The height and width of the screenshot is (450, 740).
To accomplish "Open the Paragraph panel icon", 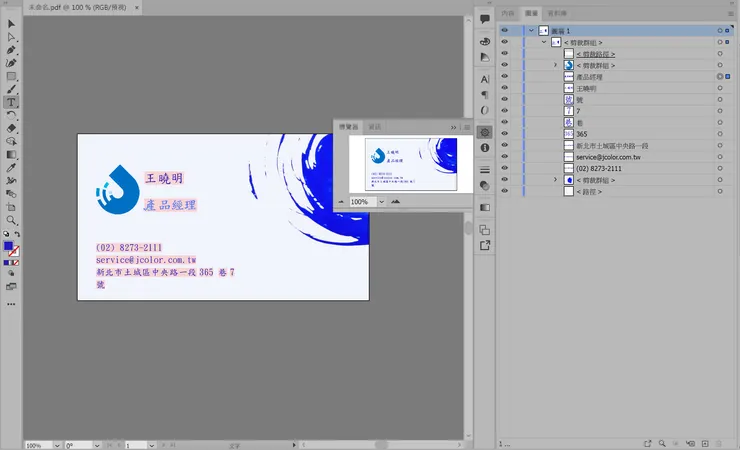I will (x=485, y=95).
